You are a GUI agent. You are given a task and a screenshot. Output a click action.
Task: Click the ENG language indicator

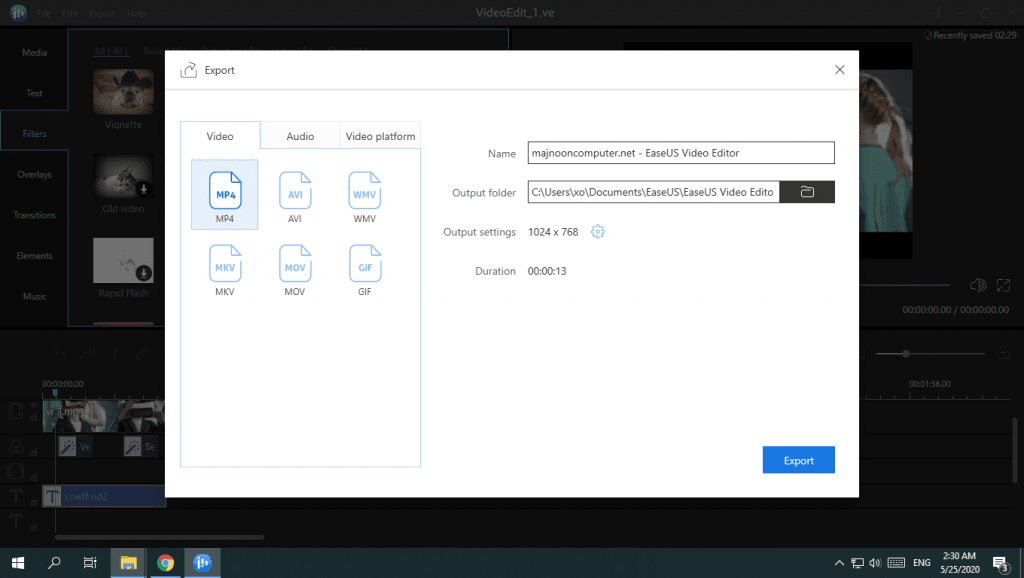[x=921, y=563]
